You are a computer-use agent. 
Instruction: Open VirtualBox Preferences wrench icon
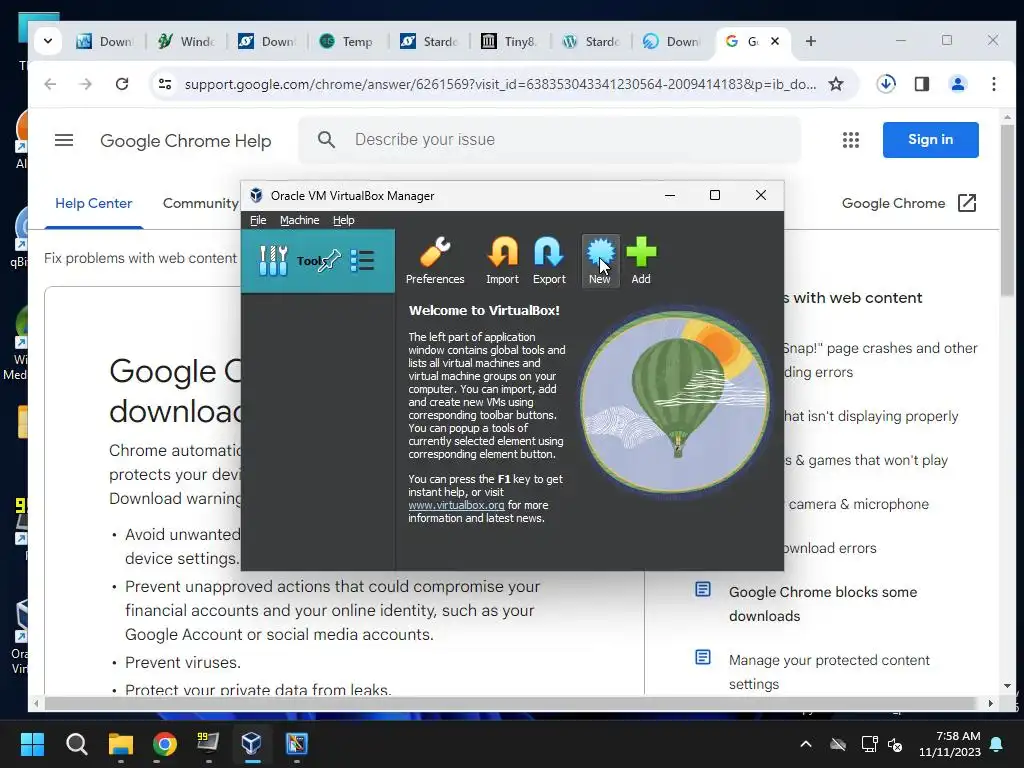pos(435,261)
